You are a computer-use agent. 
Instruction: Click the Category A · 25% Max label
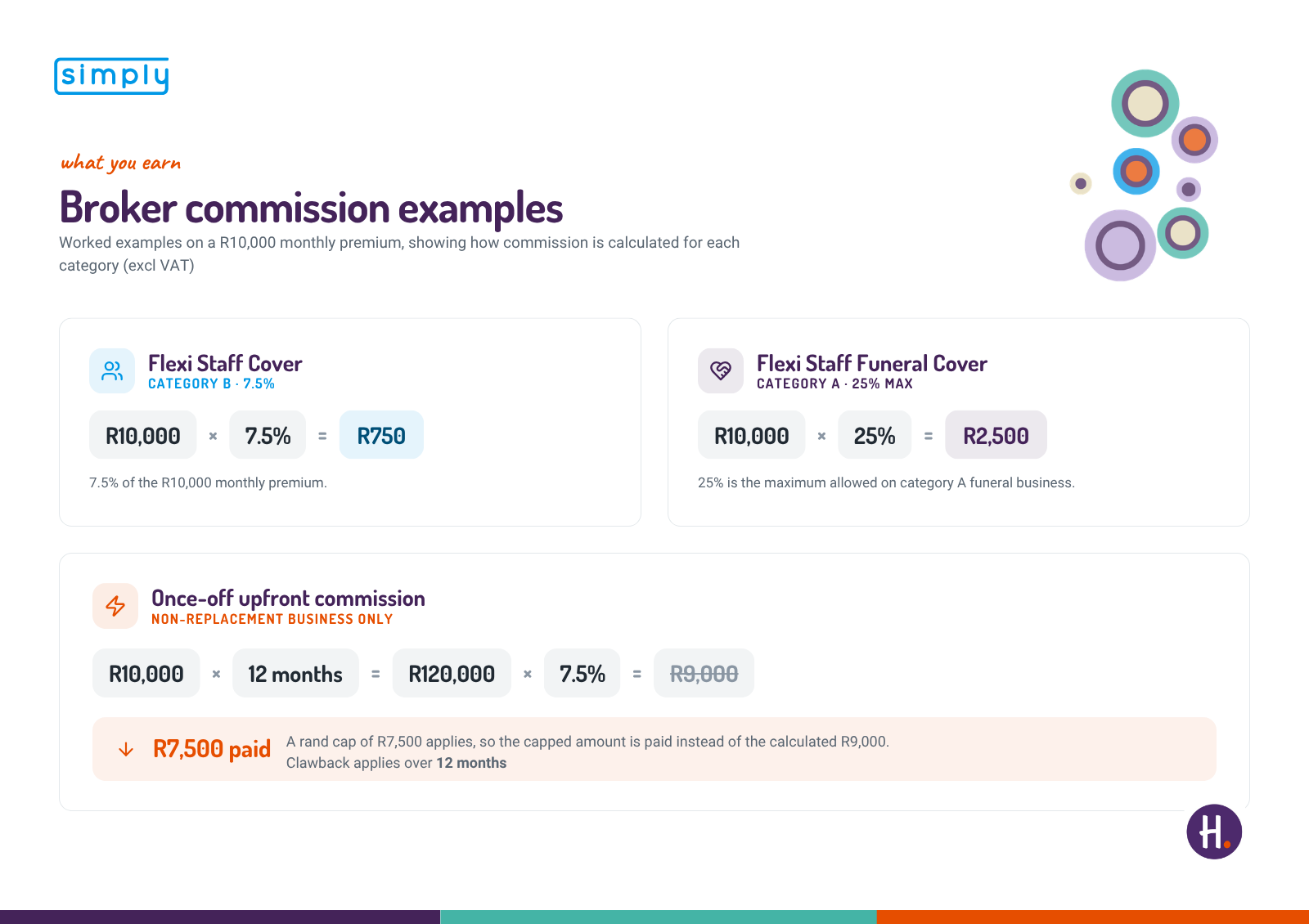(834, 384)
